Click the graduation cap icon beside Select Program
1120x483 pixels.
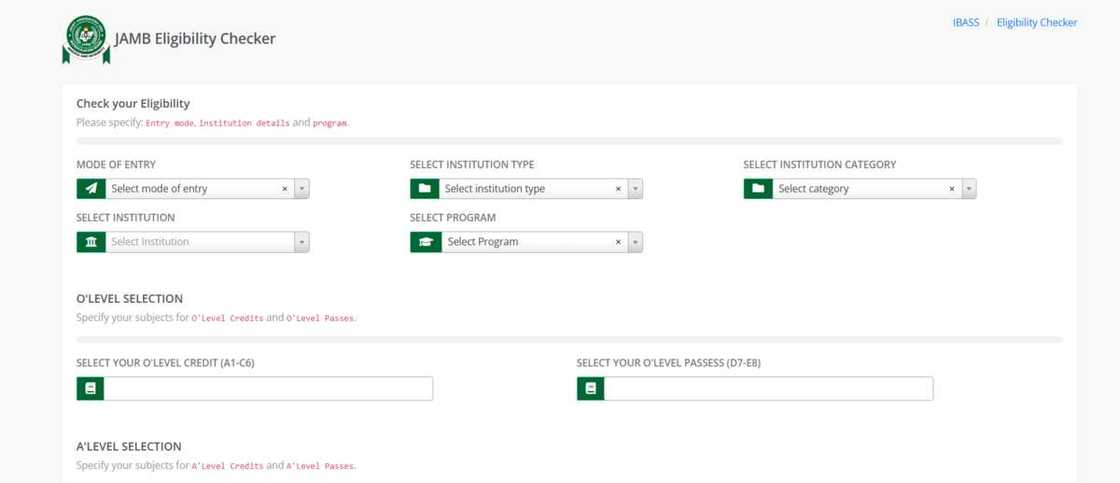426,242
